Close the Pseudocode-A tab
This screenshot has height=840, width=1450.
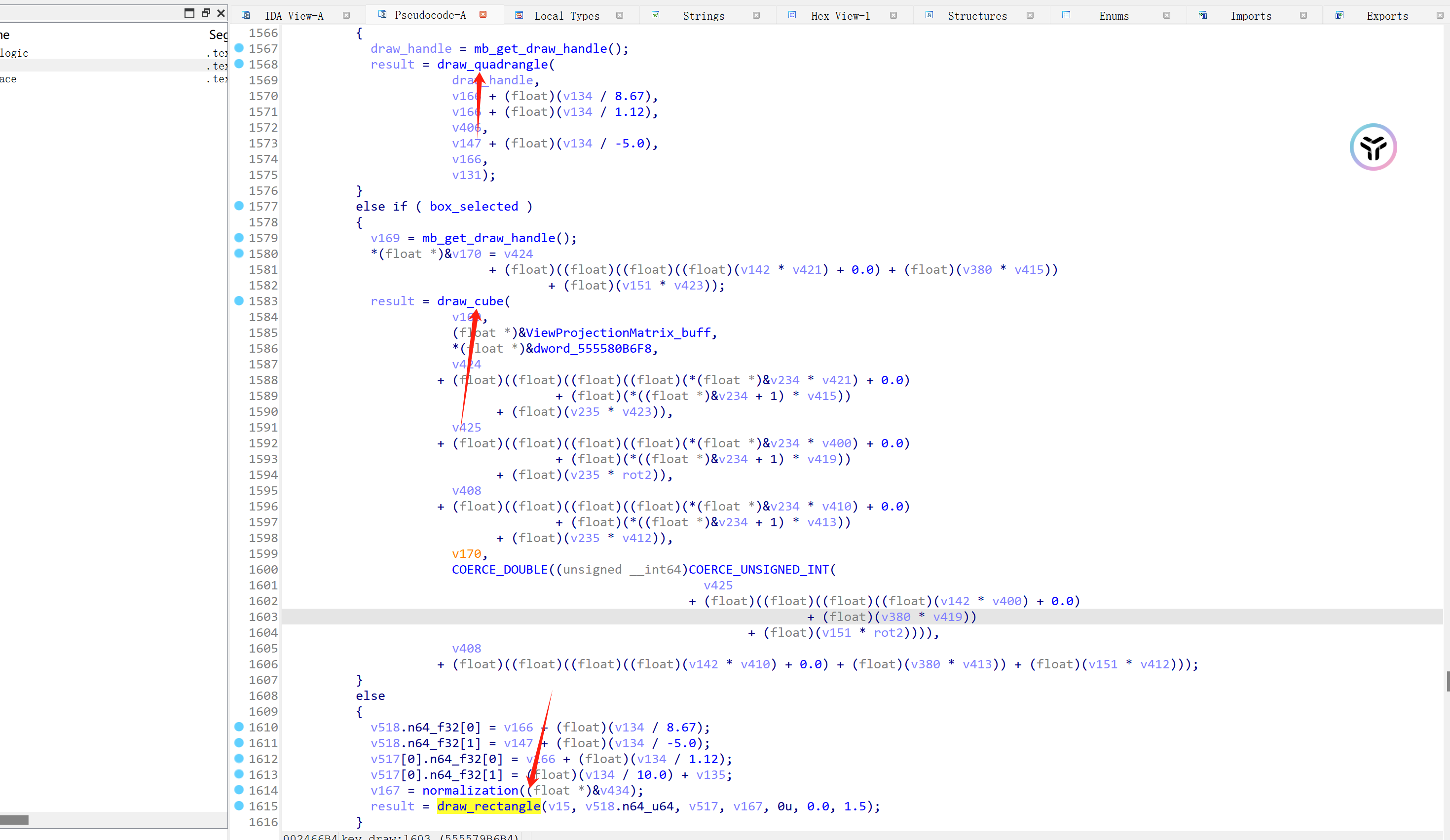[483, 15]
